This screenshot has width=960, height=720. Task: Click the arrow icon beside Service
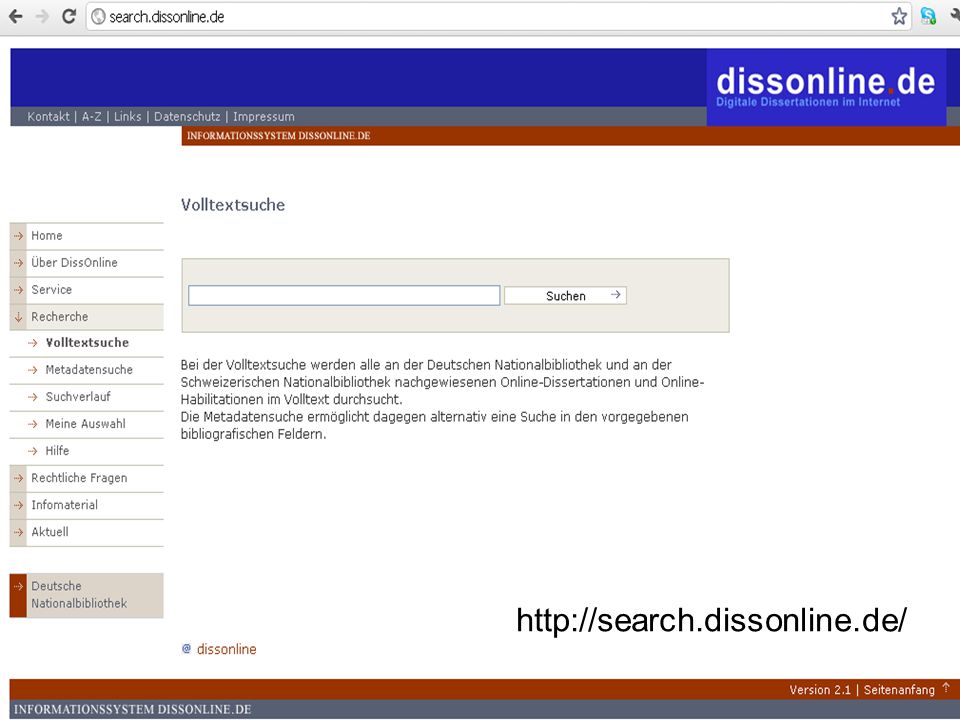18,290
